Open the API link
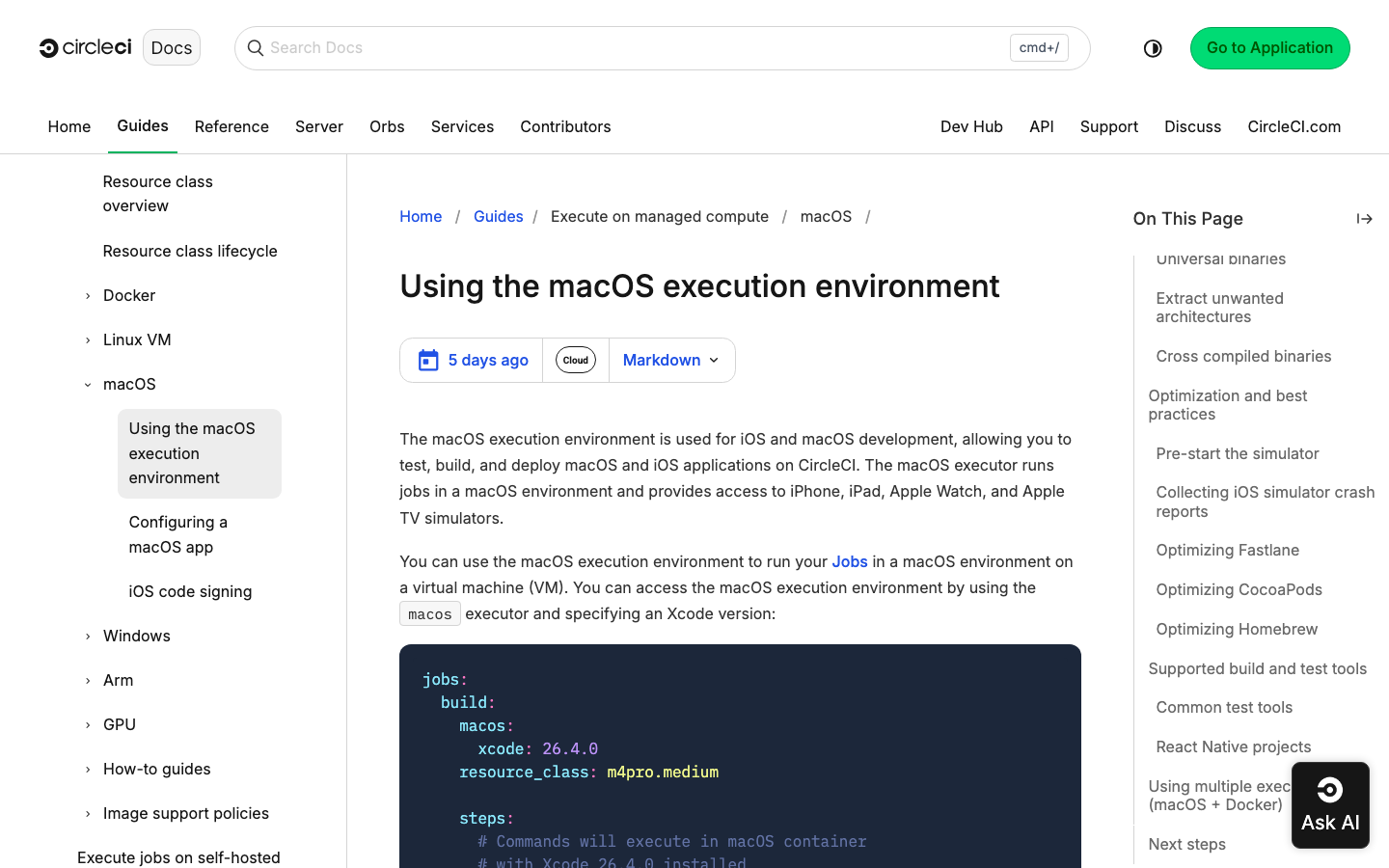Image resolution: width=1389 pixels, height=868 pixels. (1042, 126)
